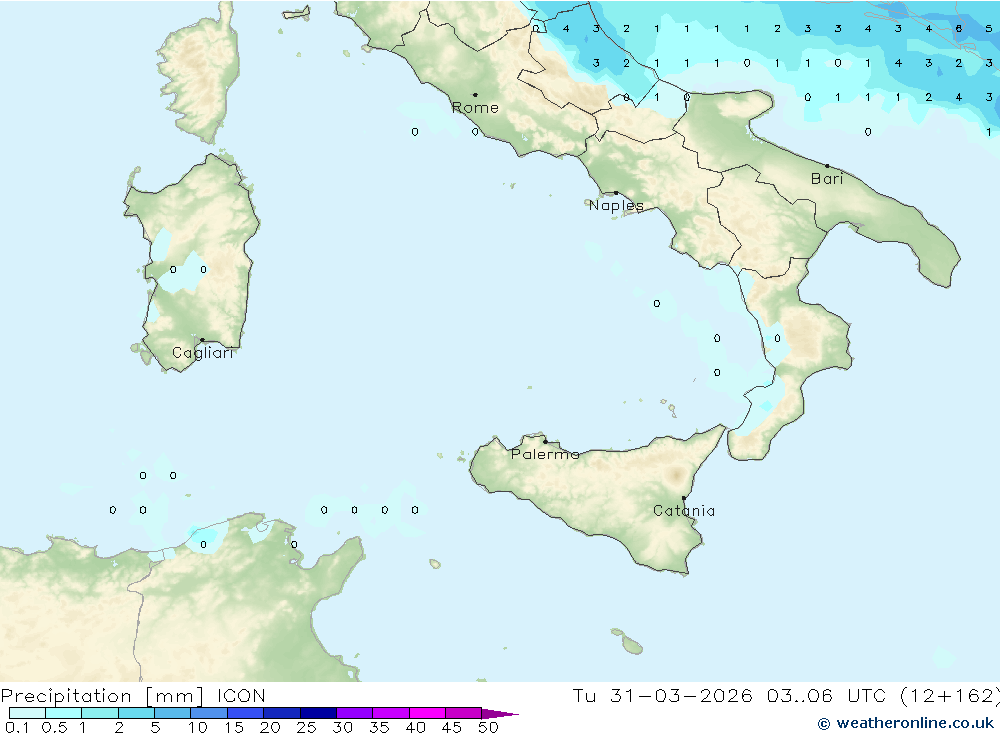Click the Rome city label
The image size is (1000, 733).
475,108
